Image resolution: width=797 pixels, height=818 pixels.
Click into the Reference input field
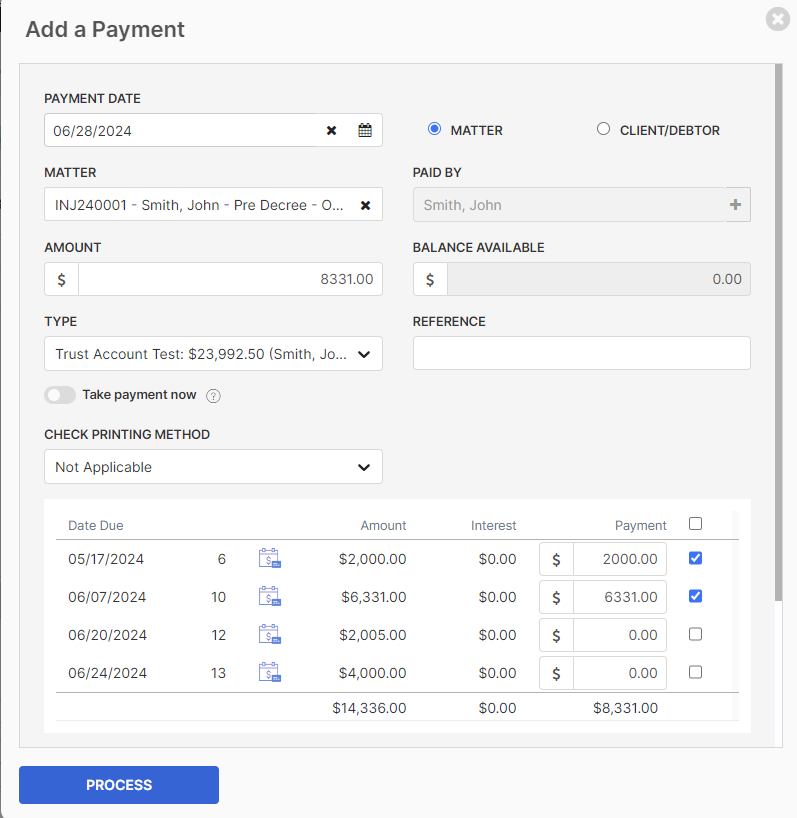pos(582,353)
